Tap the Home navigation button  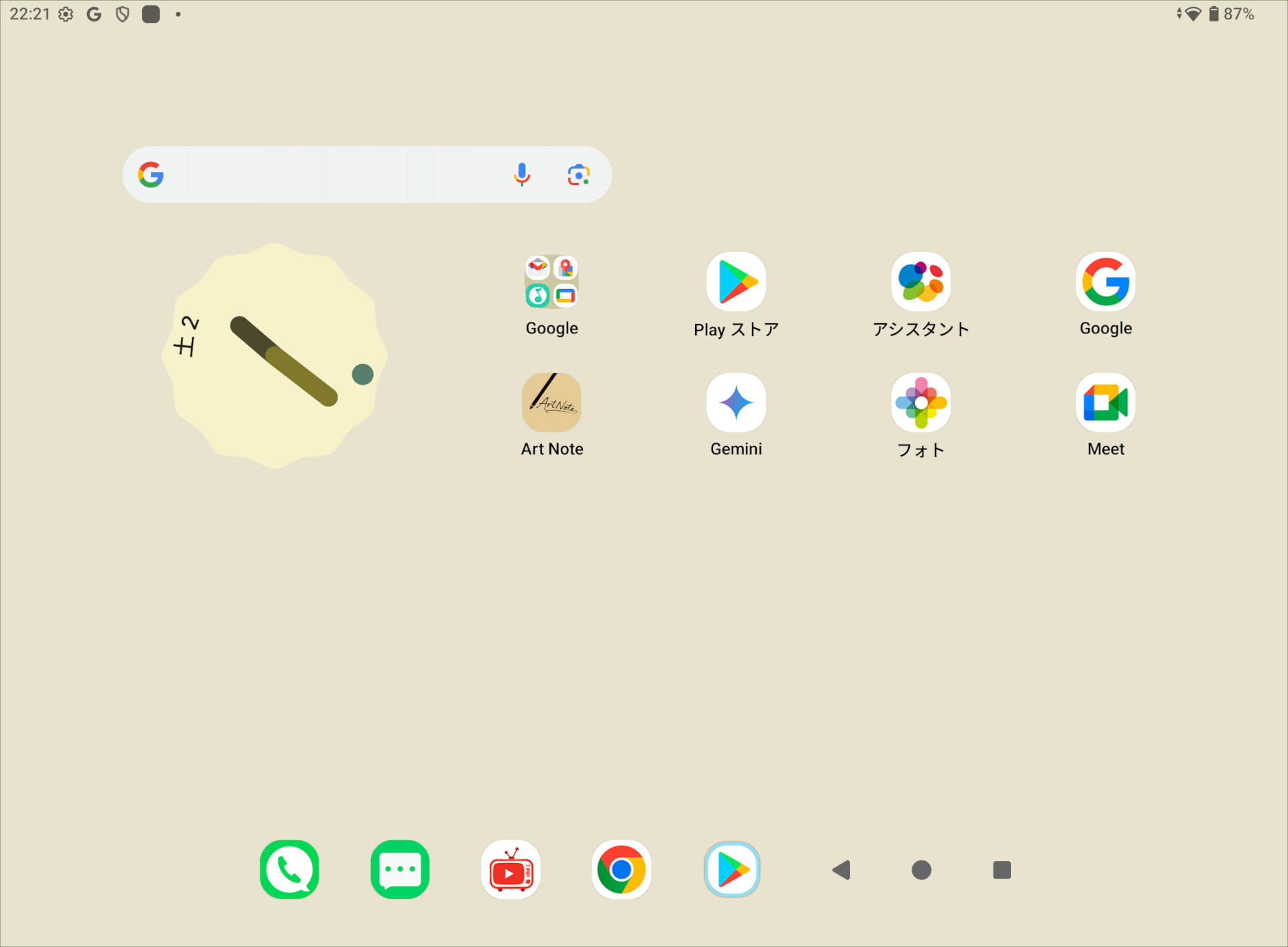pyautogui.click(x=922, y=870)
